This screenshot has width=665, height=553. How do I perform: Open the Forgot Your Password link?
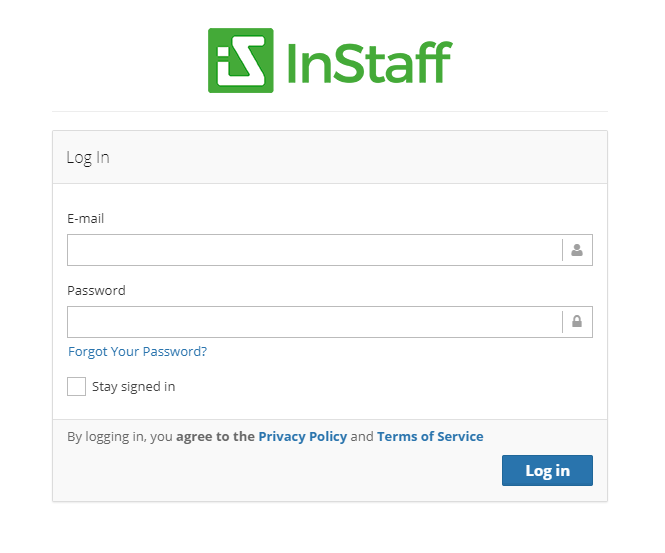[137, 352]
